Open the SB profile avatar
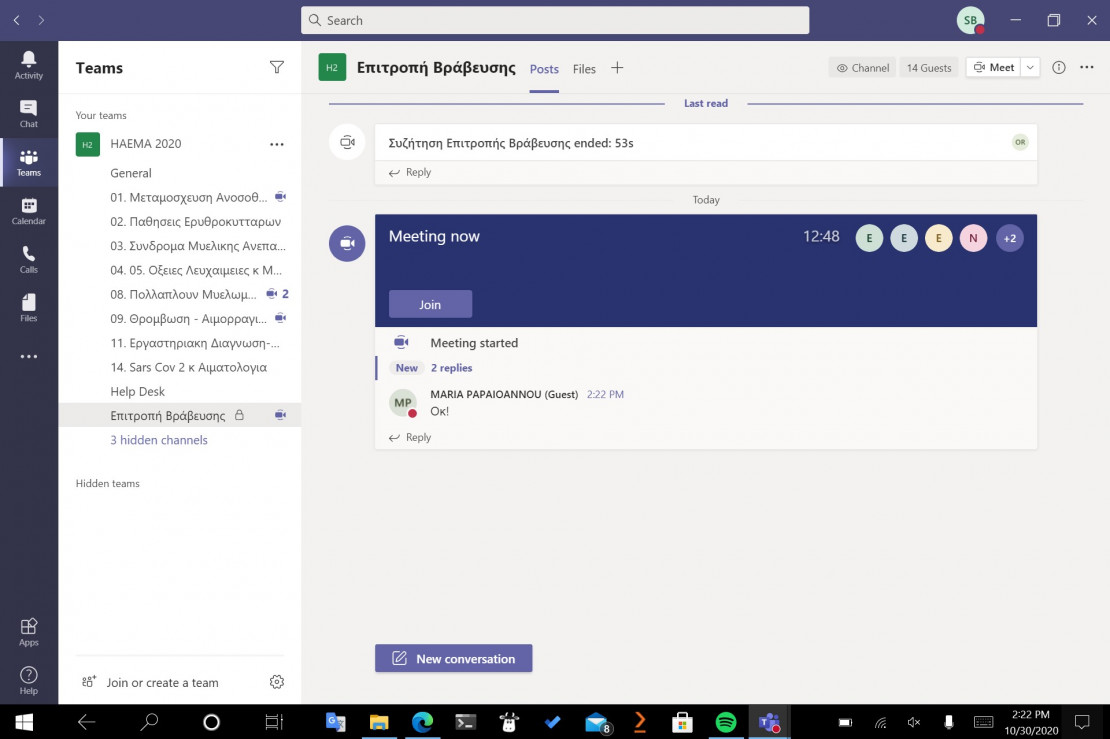This screenshot has height=739, width=1110. pos(971,21)
